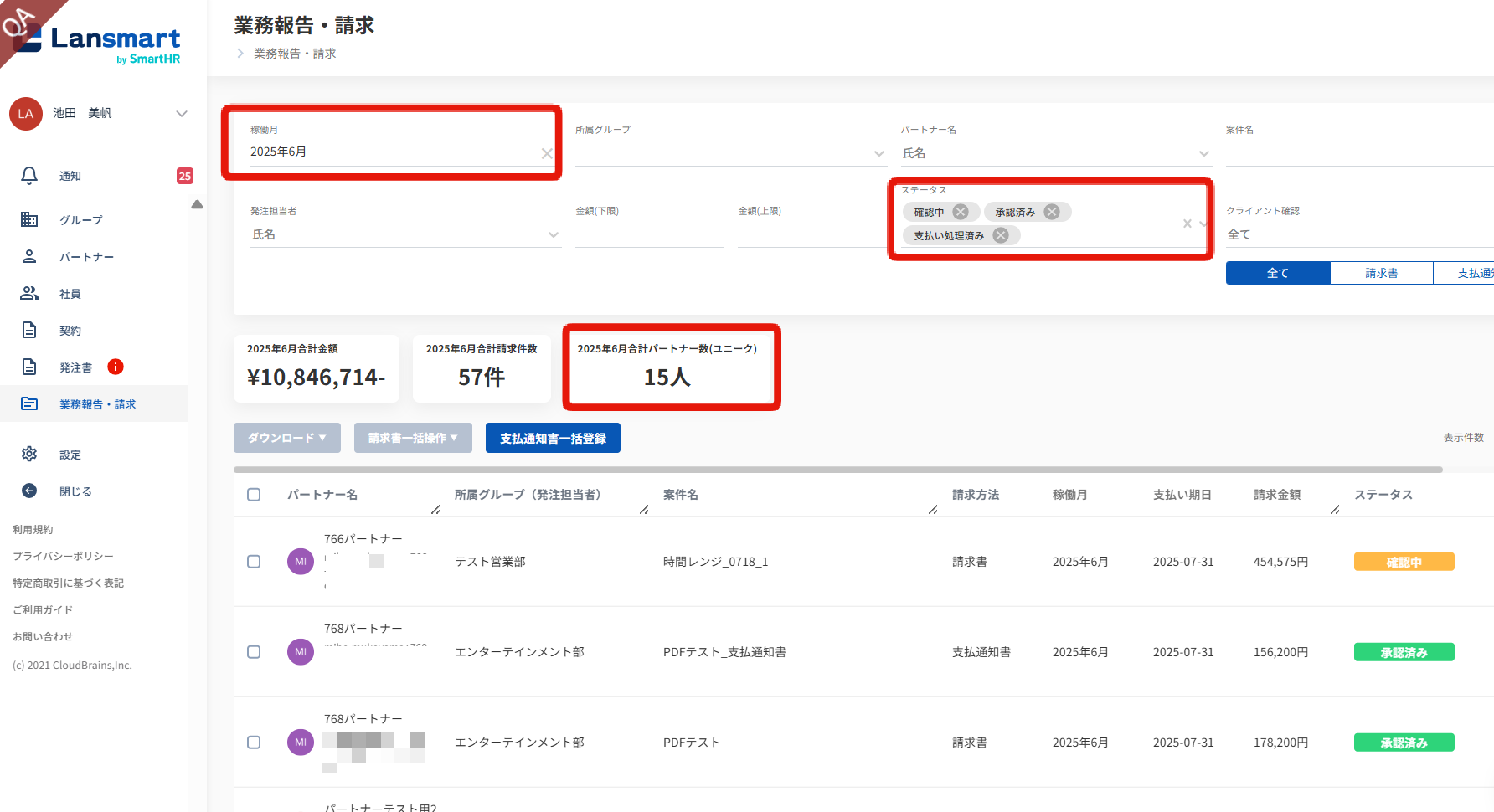Click 承認済み badge in PDFテスト_支払通知書 row
Screen dimensions: 1494x812
[1404, 652]
